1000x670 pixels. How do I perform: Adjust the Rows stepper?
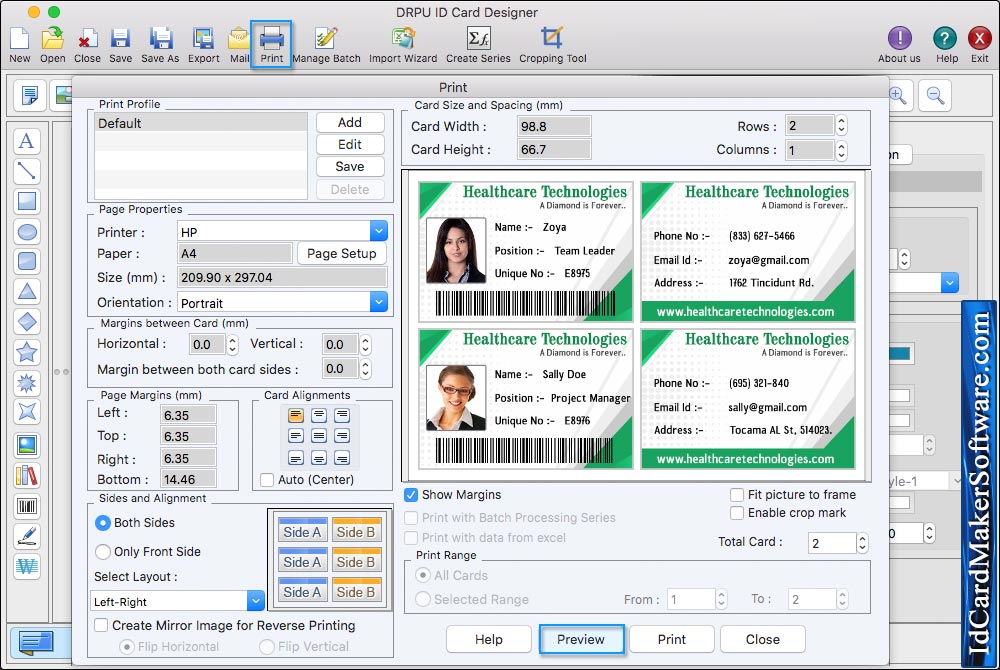point(841,126)
